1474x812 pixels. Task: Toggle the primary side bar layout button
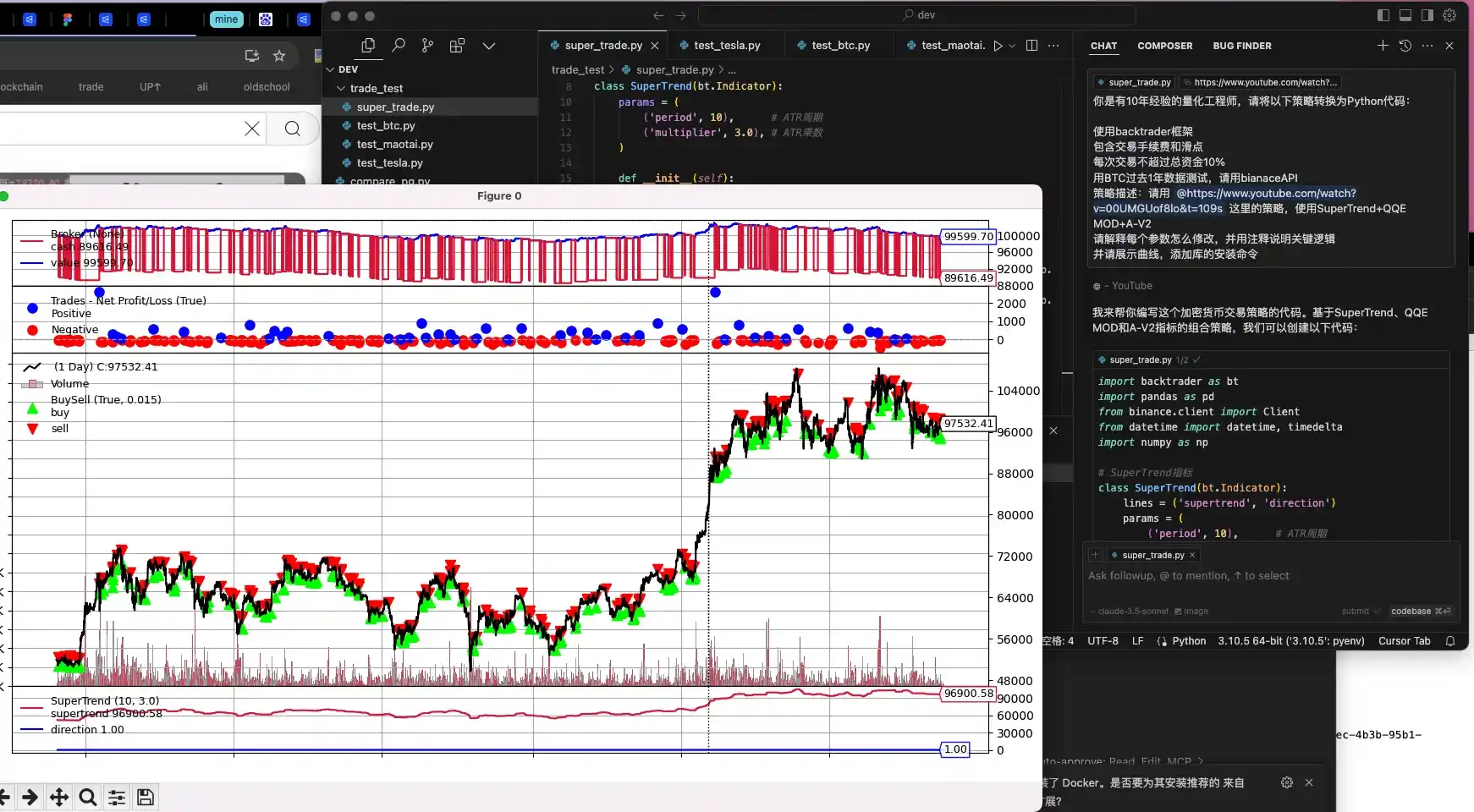1383,15
